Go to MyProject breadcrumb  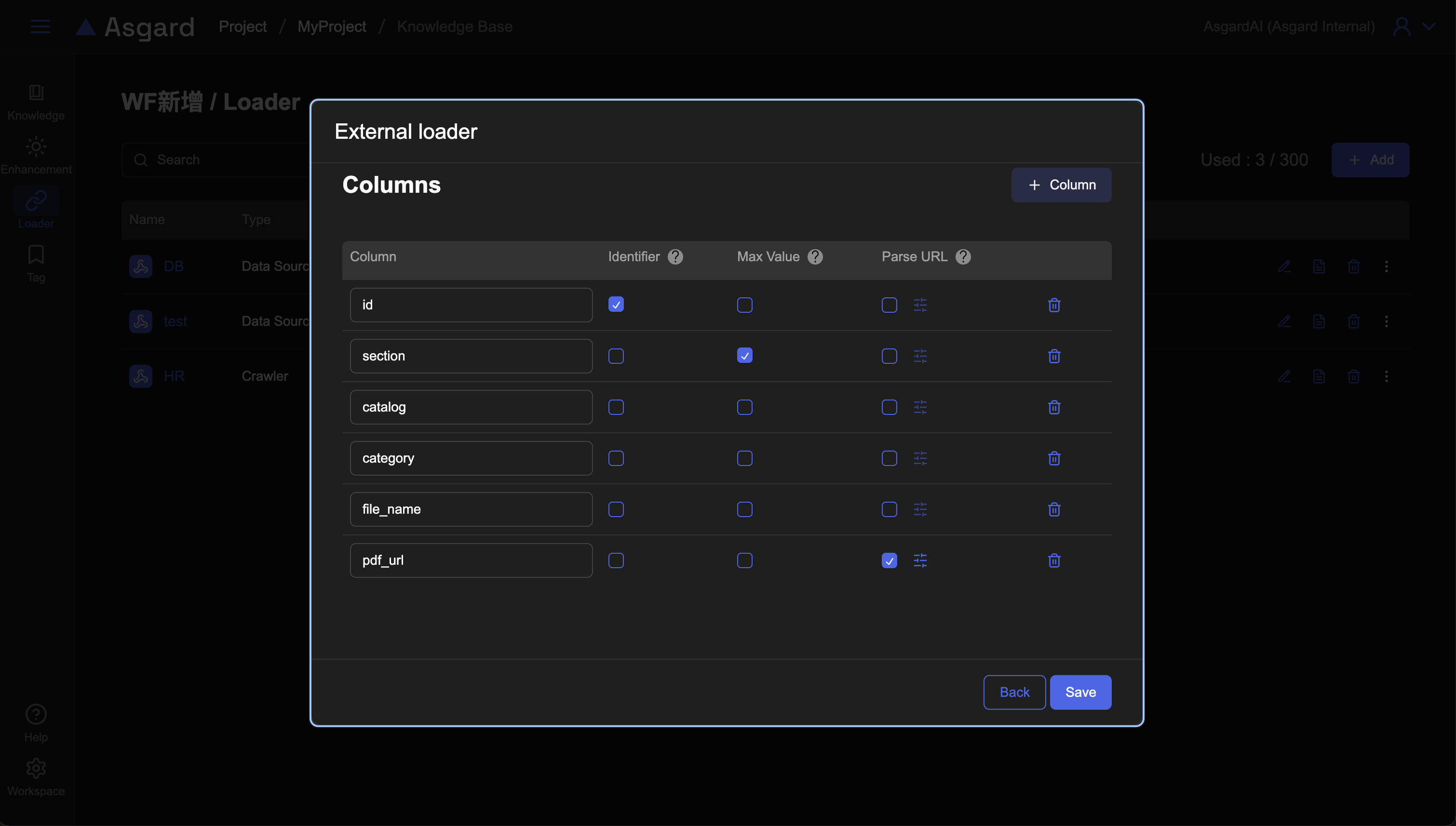click(x=331, y=27)
